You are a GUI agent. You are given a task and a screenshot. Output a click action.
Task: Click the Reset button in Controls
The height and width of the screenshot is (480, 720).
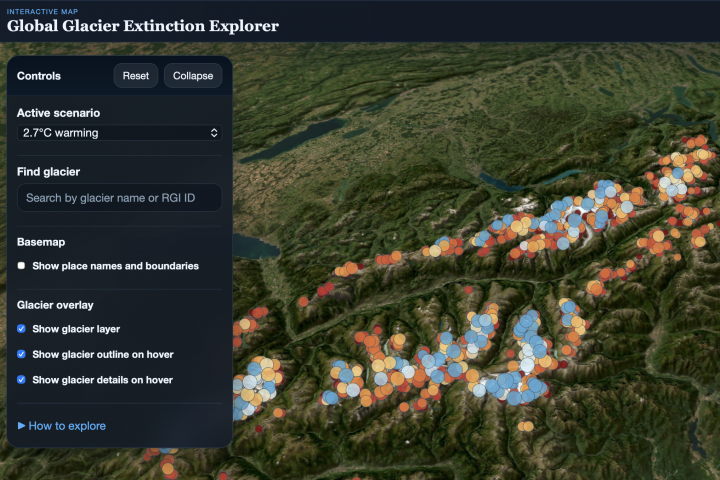pyautogui.click(x=135, y=76)
